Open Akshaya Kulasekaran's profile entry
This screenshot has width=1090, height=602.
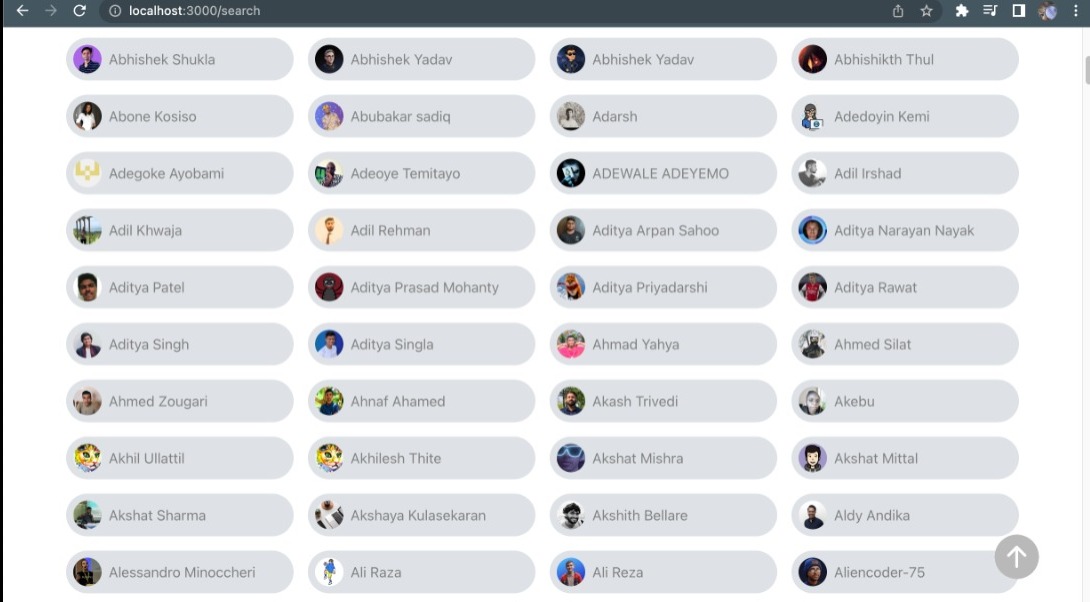[x=421, y=515]
